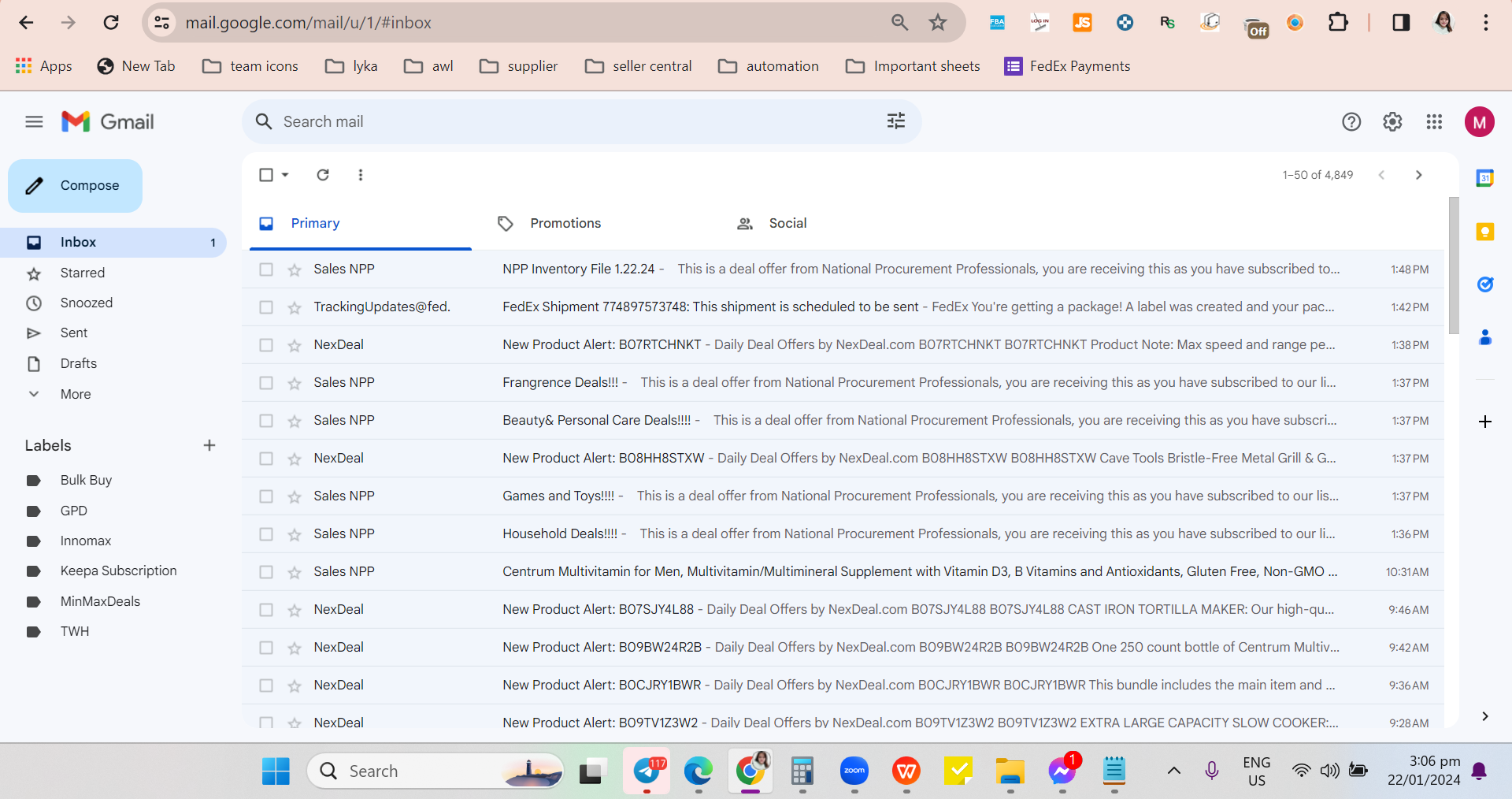
Task: Open search options filter icon in search bar
Action: pyautogui.click(x=896, y=121)
